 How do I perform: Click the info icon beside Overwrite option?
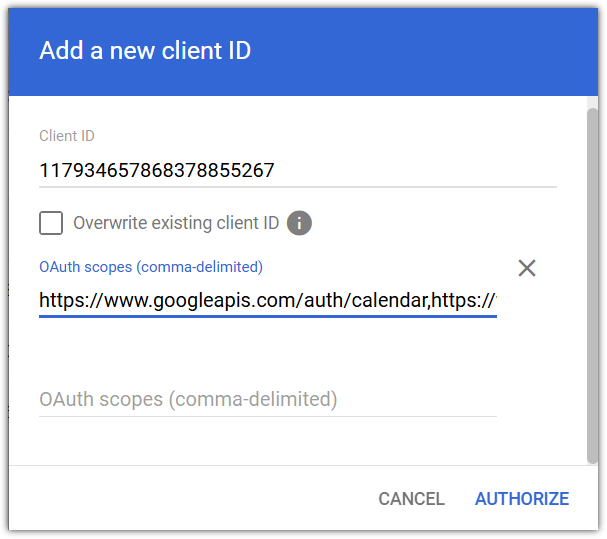point(299,223)
